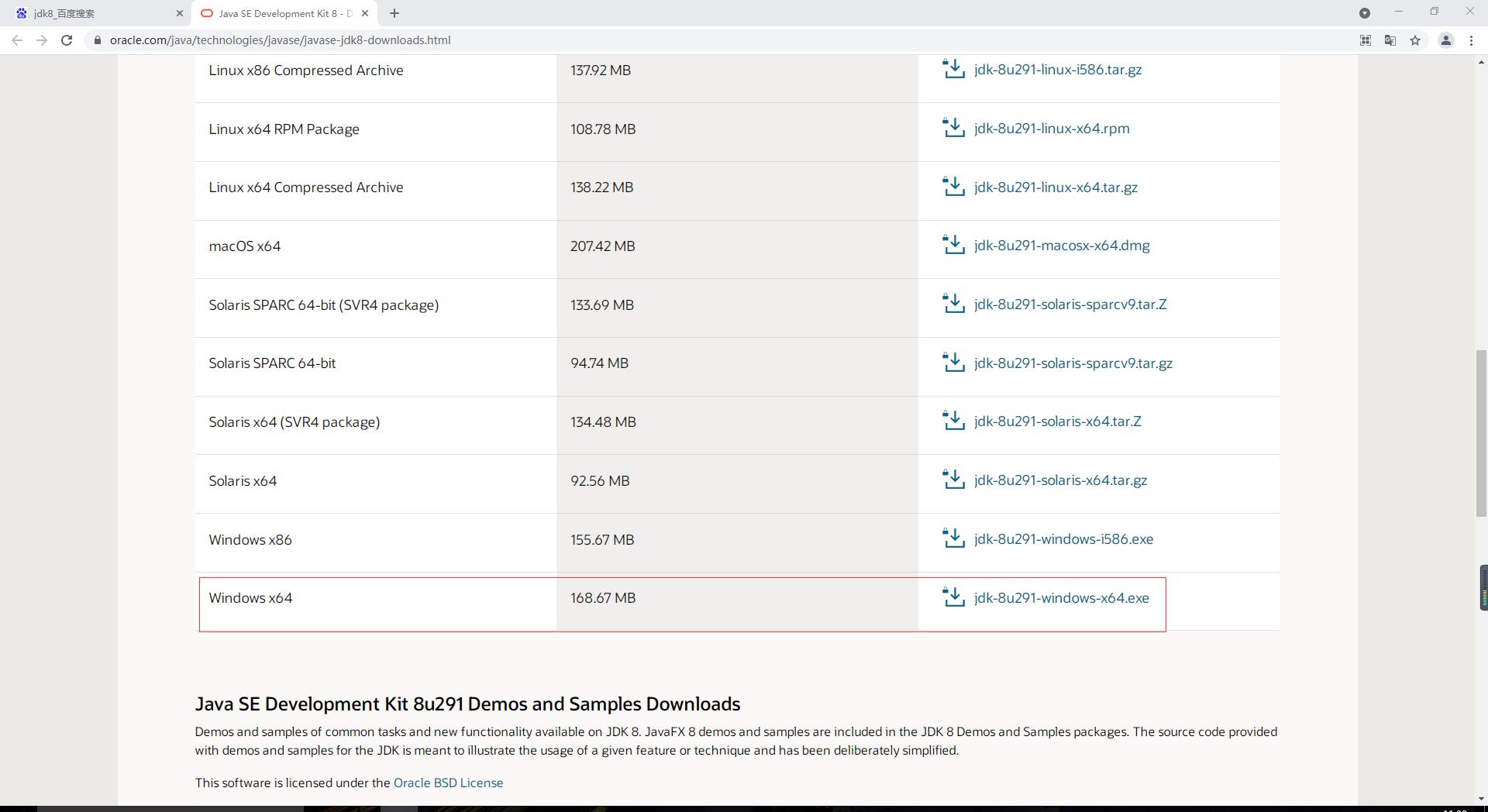Viewport: 1488px width, 812px height.
Task: Click the site lock icon in address bar
Action: click(x=98, y=40)
